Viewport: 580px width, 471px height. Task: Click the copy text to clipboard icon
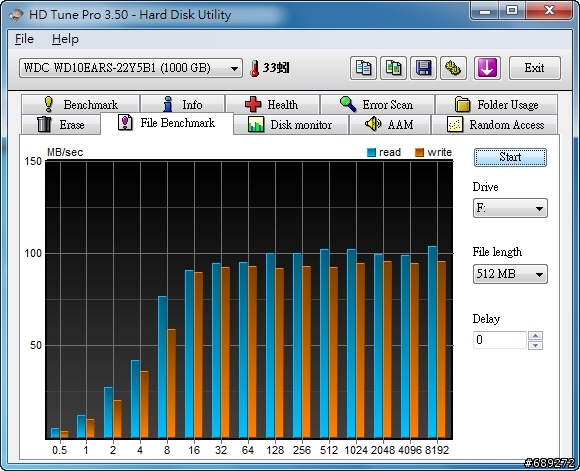(363, 68)
